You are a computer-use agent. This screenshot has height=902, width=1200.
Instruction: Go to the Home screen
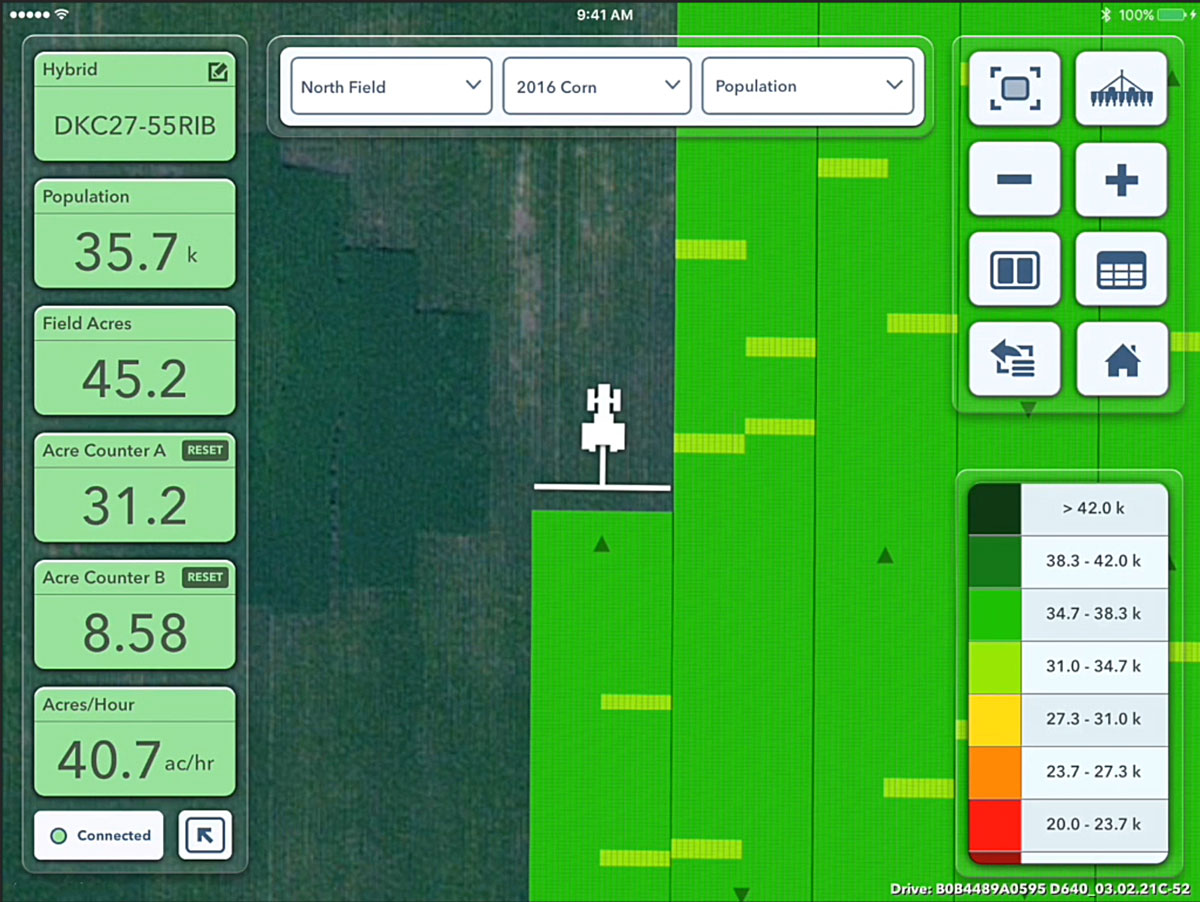(x=1121, y=360)
